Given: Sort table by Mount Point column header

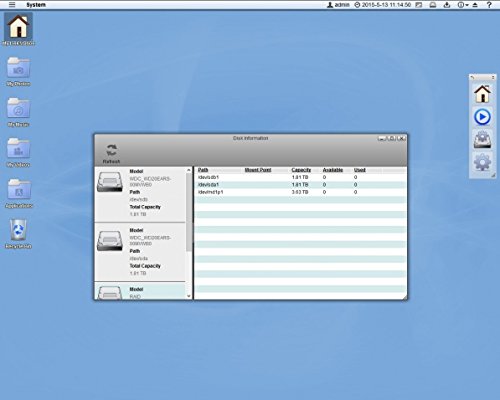Looking at the screenshot, I should coord(258,170).
